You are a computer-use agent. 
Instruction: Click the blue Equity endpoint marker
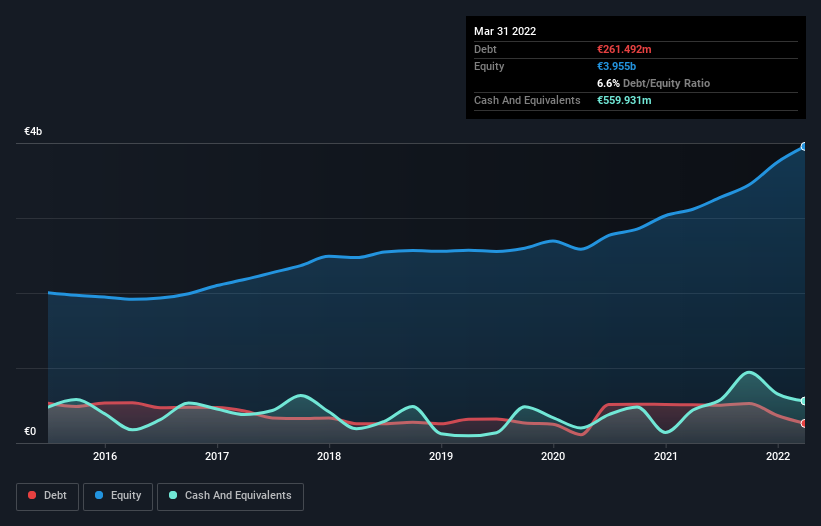point(804,147)
